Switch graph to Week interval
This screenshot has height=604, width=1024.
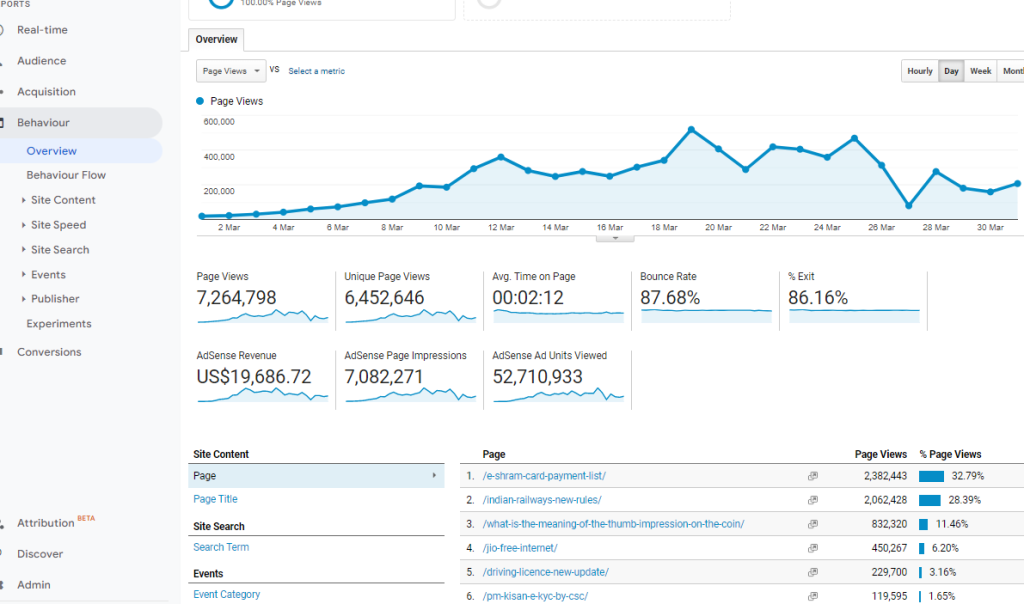tap(980, 71)
